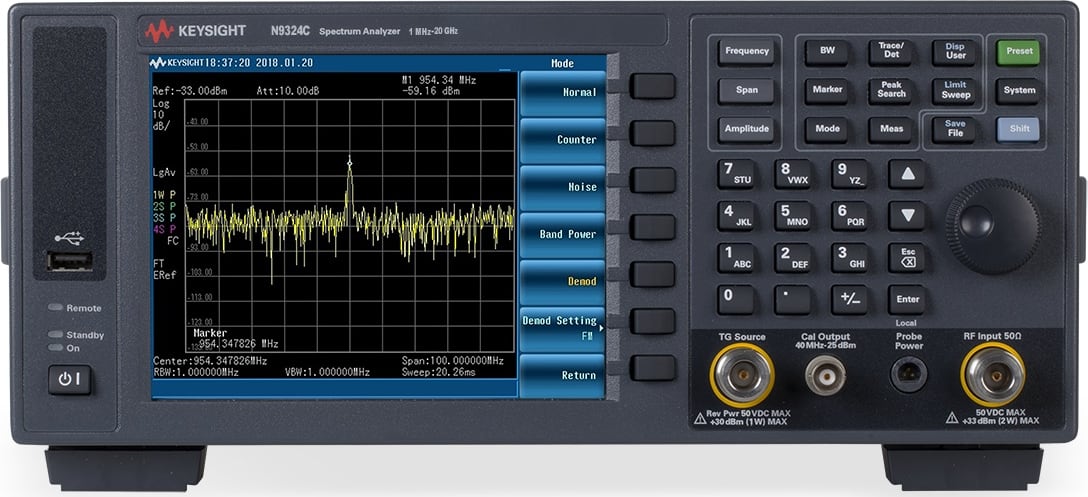Run Peak Search key

[891, 91]
